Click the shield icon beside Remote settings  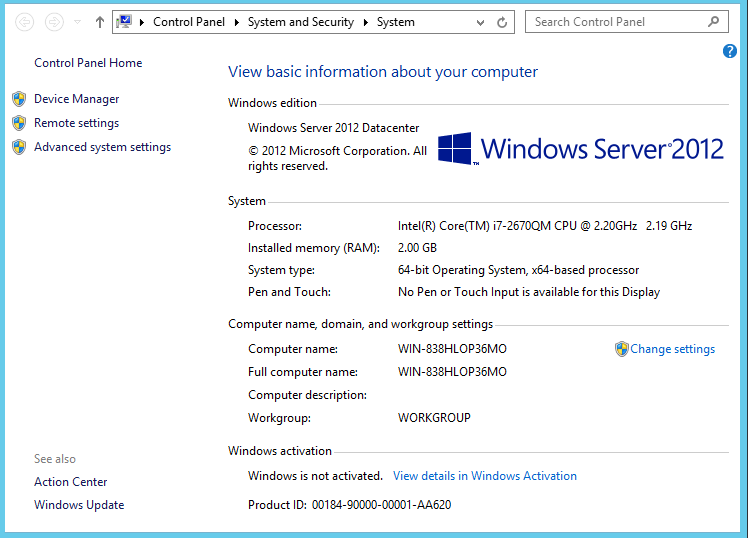19,123
